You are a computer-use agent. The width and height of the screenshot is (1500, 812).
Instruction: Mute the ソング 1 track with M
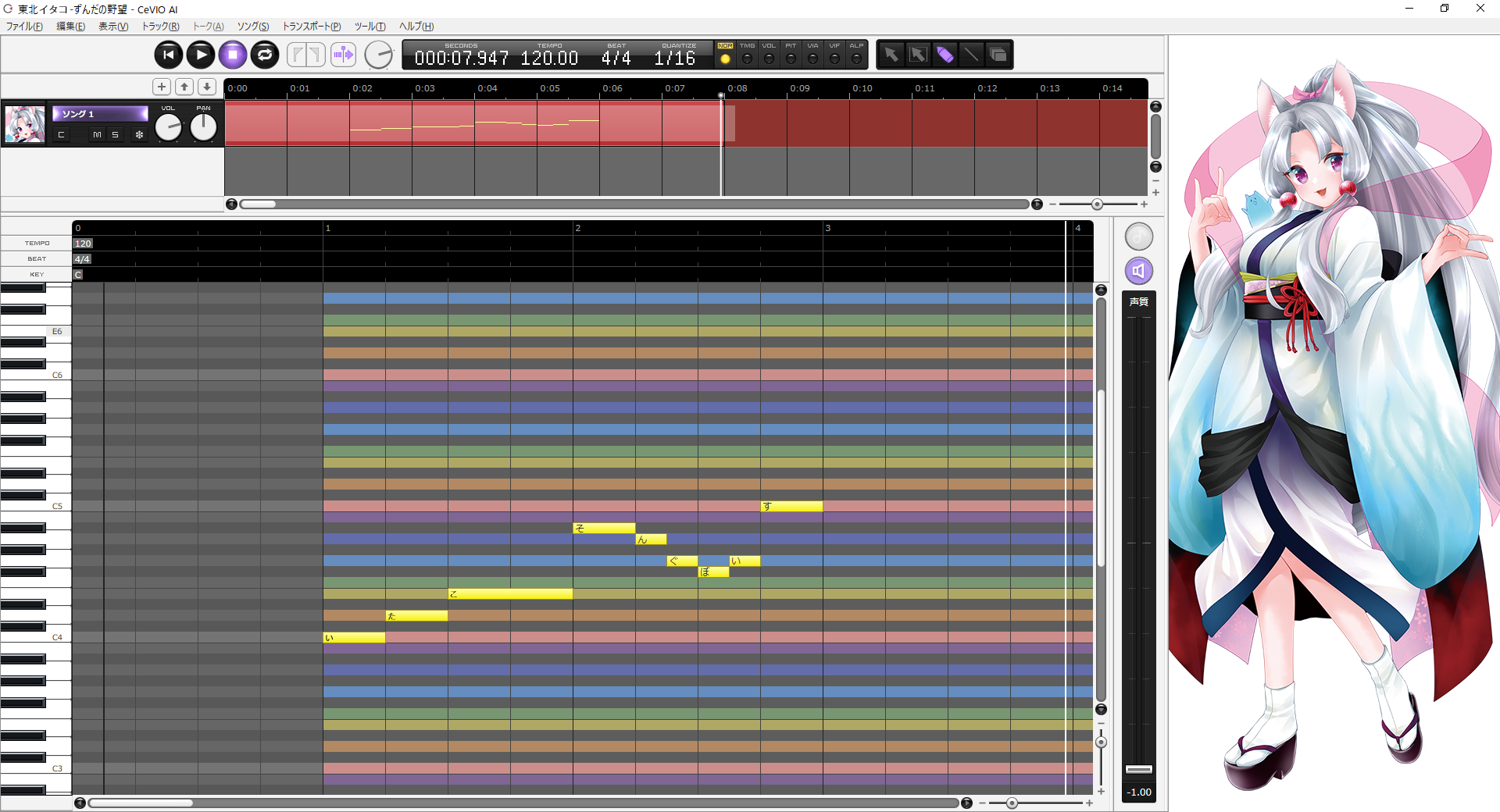pos(97,135)
